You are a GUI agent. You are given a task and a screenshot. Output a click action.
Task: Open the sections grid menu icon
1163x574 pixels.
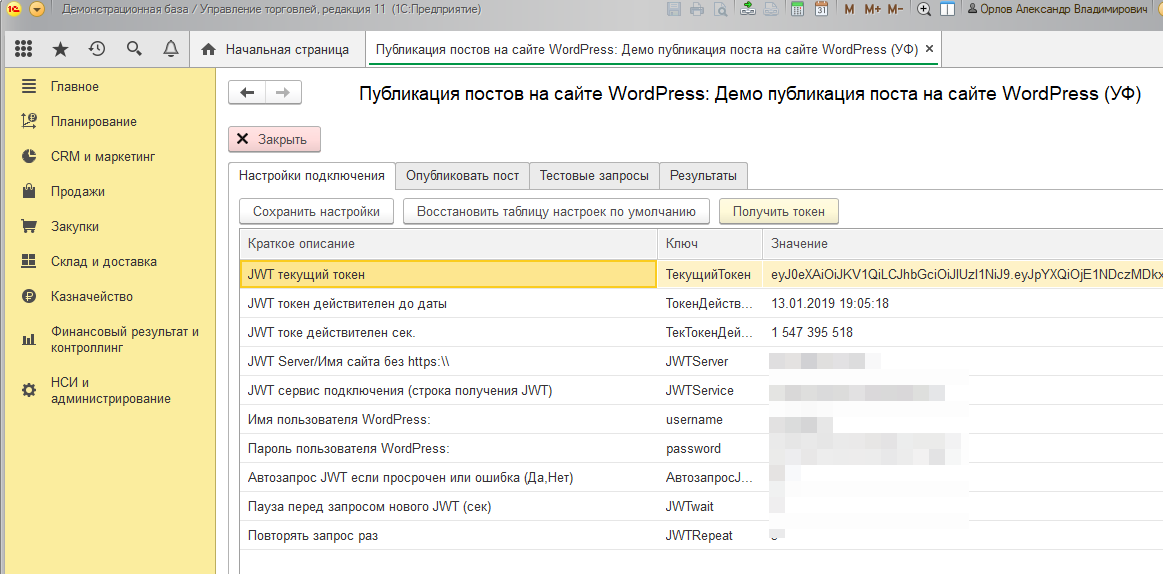(x=24, y=49)
